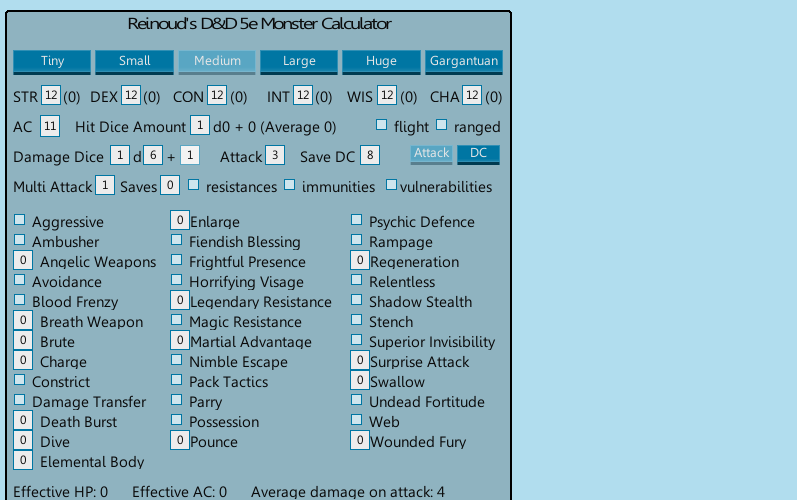Click the Attack bonus input field
The width and height of the screenshot is (797, 500).
pyautogui.click(x=275, y=155)
